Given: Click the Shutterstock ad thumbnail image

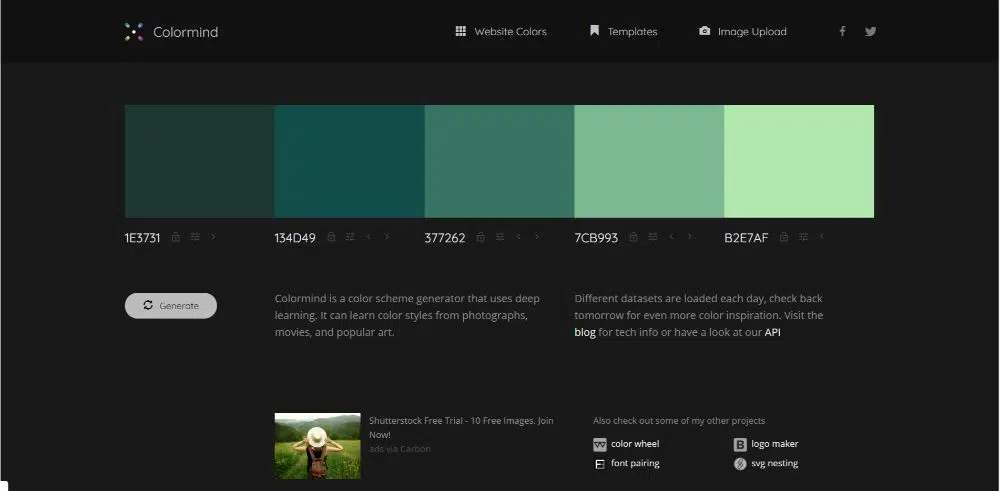Looking at the screenshot, I should tap(317, 446).
